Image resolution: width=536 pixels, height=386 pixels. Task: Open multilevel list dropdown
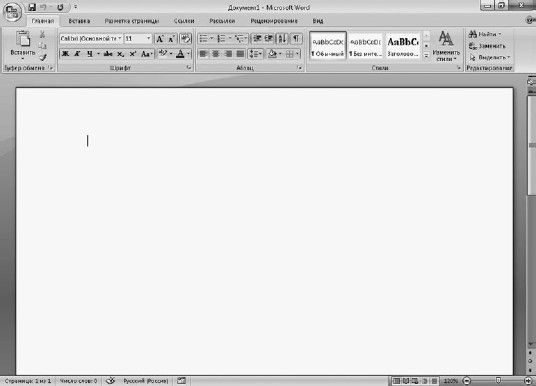tap(246, 39)
